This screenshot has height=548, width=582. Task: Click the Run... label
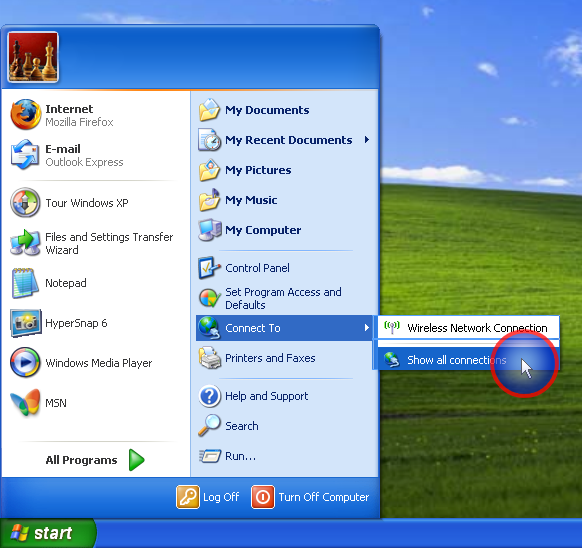[241, 456]
